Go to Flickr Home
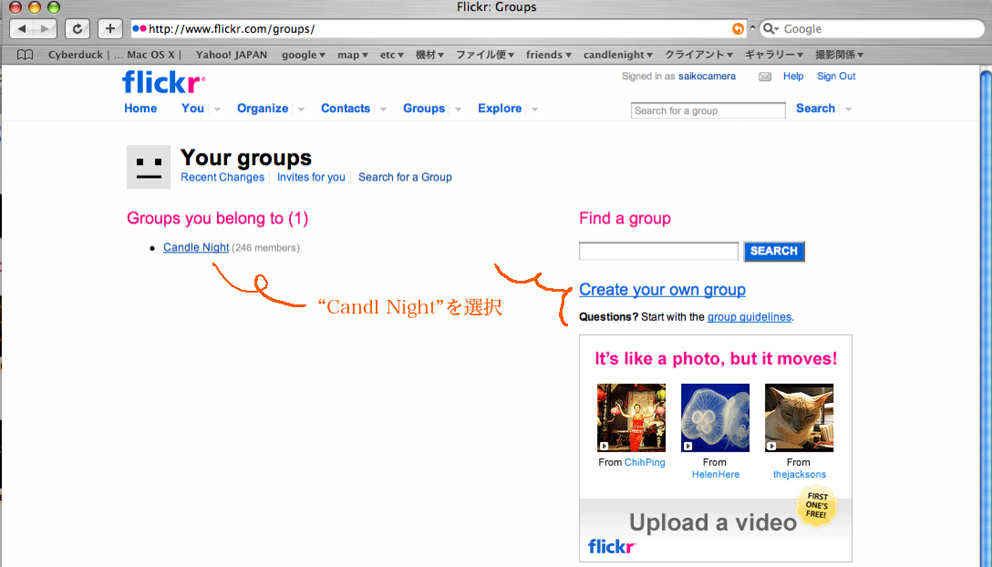The width and height of the screenshot is (992, 567). point(140,108)
